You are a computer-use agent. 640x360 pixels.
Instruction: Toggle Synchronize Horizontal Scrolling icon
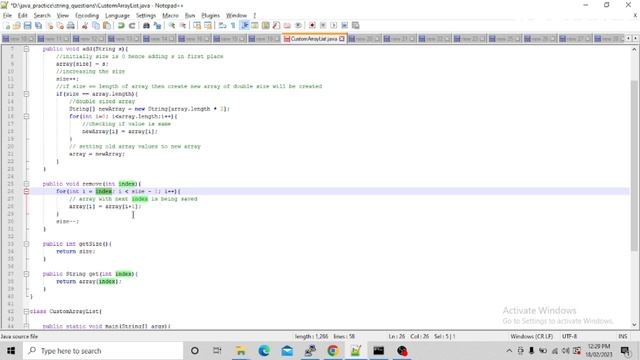(208, 25)
